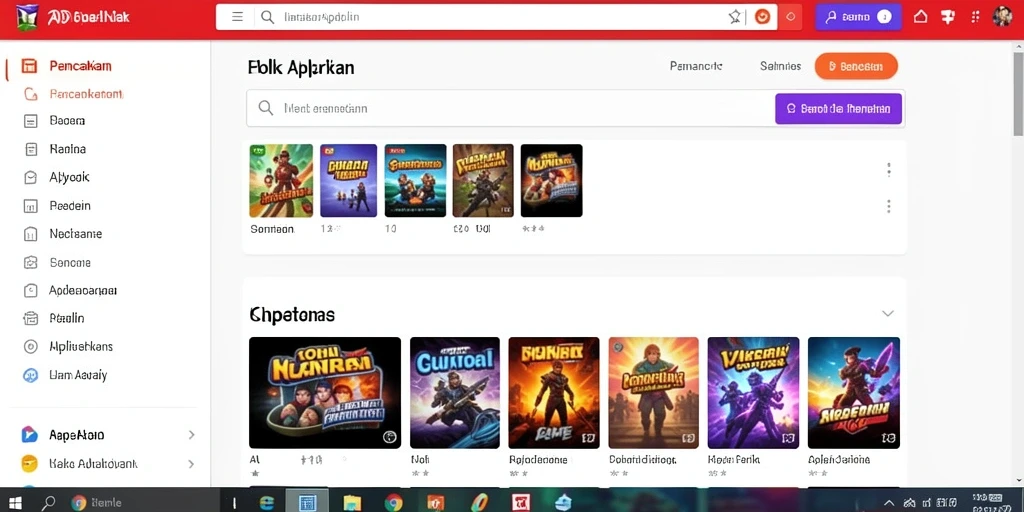Expand the Ilake Adiaktovank row chevron

[191, 464]
